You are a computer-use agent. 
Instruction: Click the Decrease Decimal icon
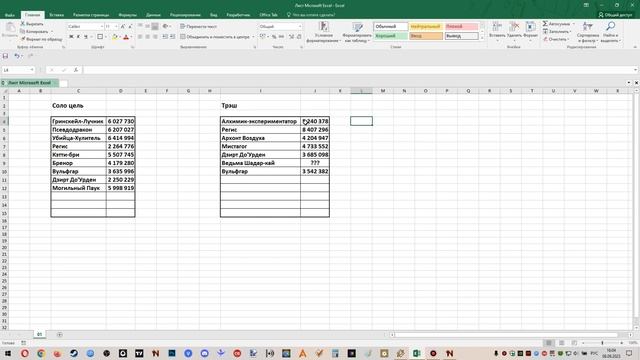pyautogui.click(x=299, y=37)
